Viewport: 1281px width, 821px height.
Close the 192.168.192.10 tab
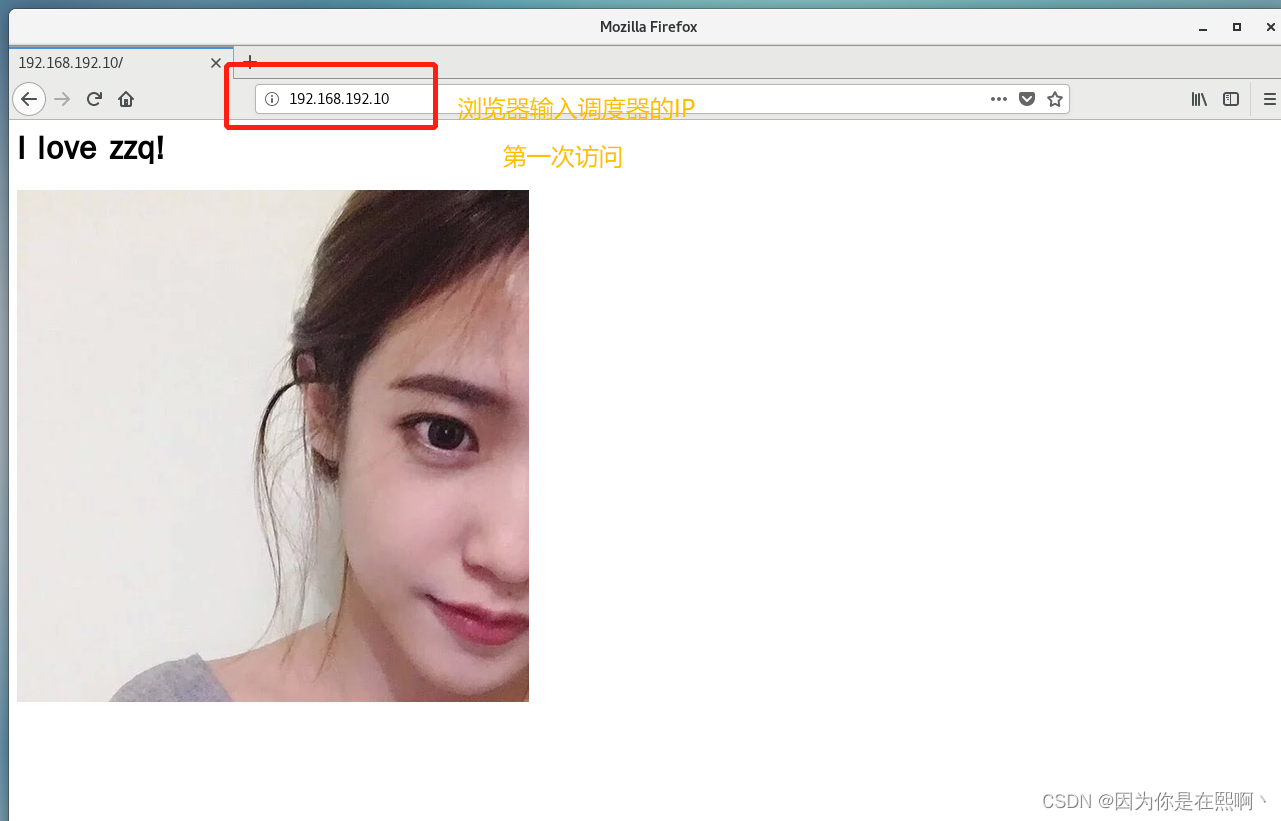[x=216, y=63]
